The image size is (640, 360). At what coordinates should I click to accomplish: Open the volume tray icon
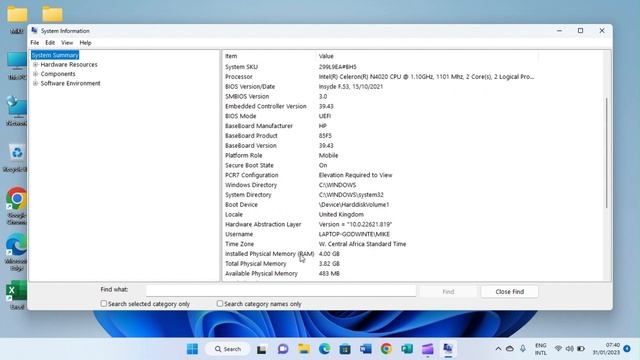coord(569,349)
